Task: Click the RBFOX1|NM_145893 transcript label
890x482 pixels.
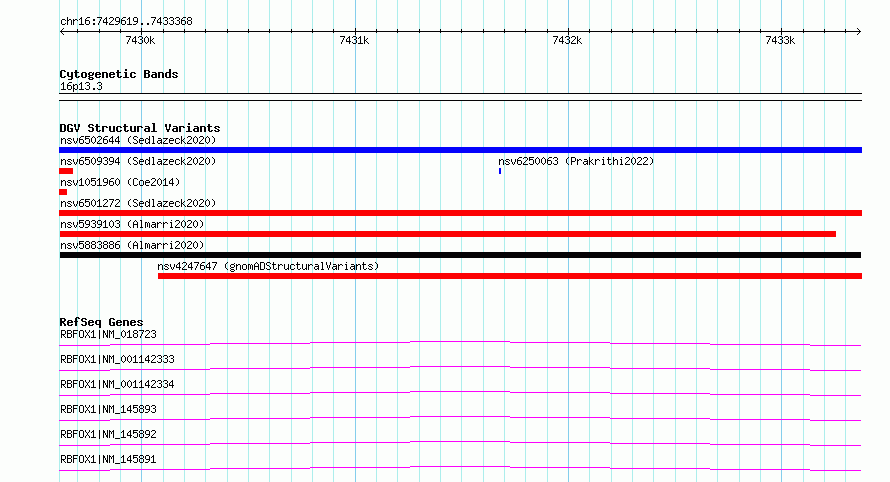Action: 108,409
